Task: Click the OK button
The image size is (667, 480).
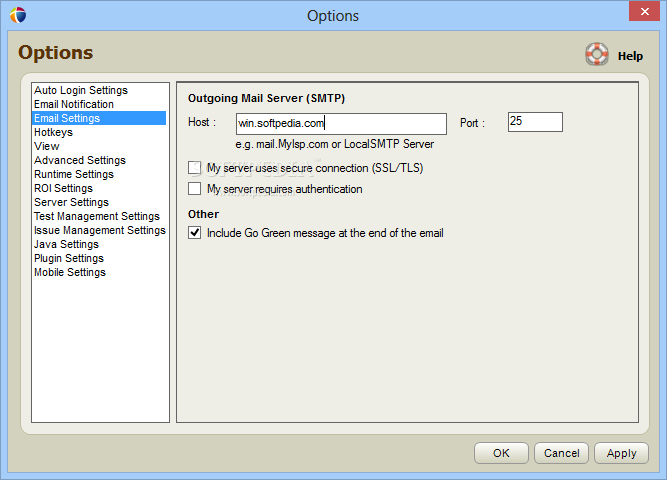Action: (501, 453)
